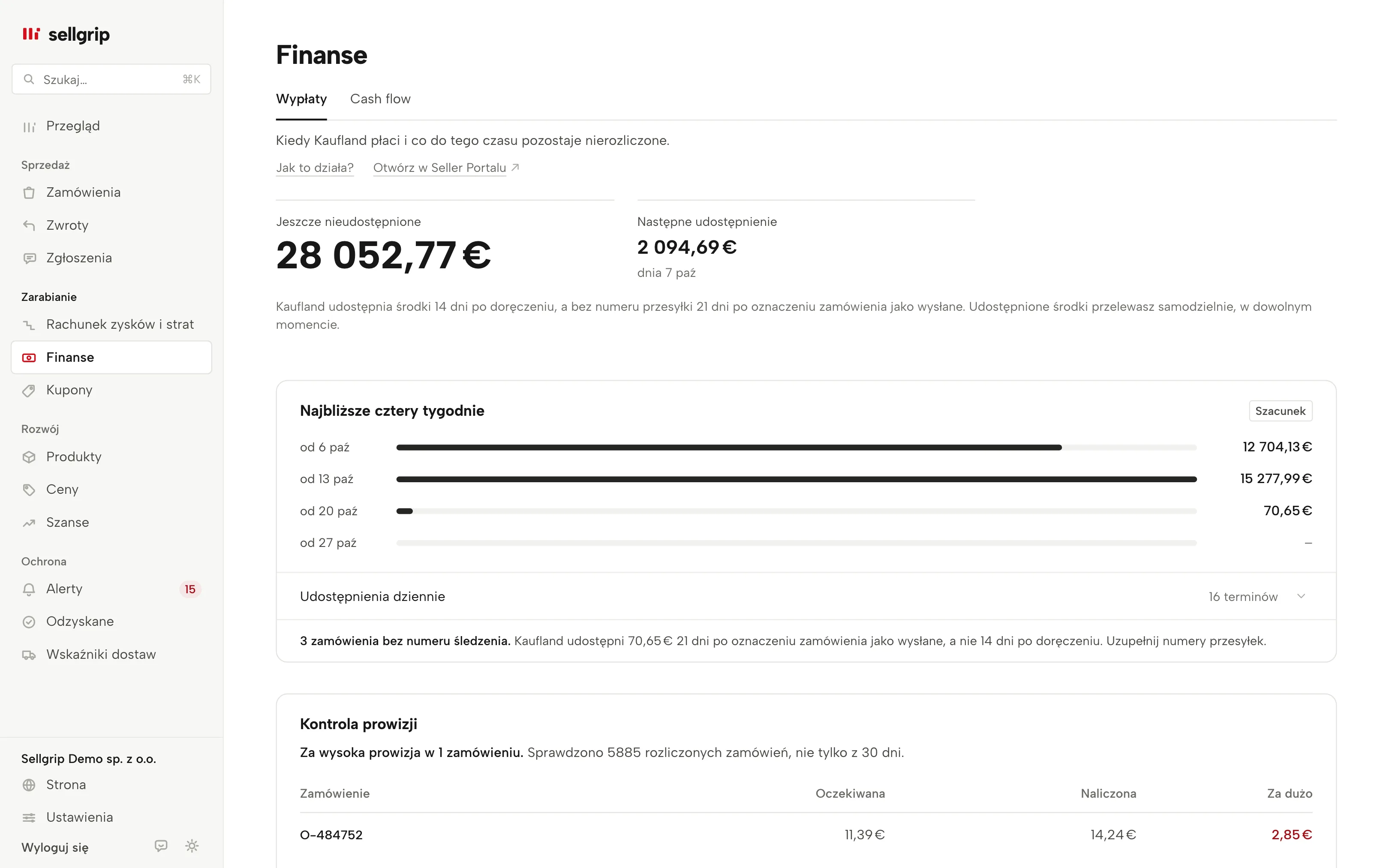The height and width of the screenshot is (868, 1389).
Task: Focus the Szukaj search field
Action: tap(111, 79)
